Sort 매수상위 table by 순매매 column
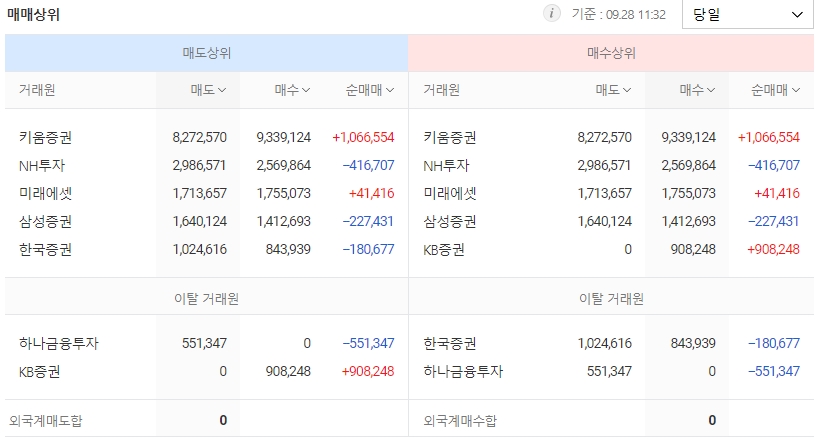818x443 pixels. [x=775, y=90]
